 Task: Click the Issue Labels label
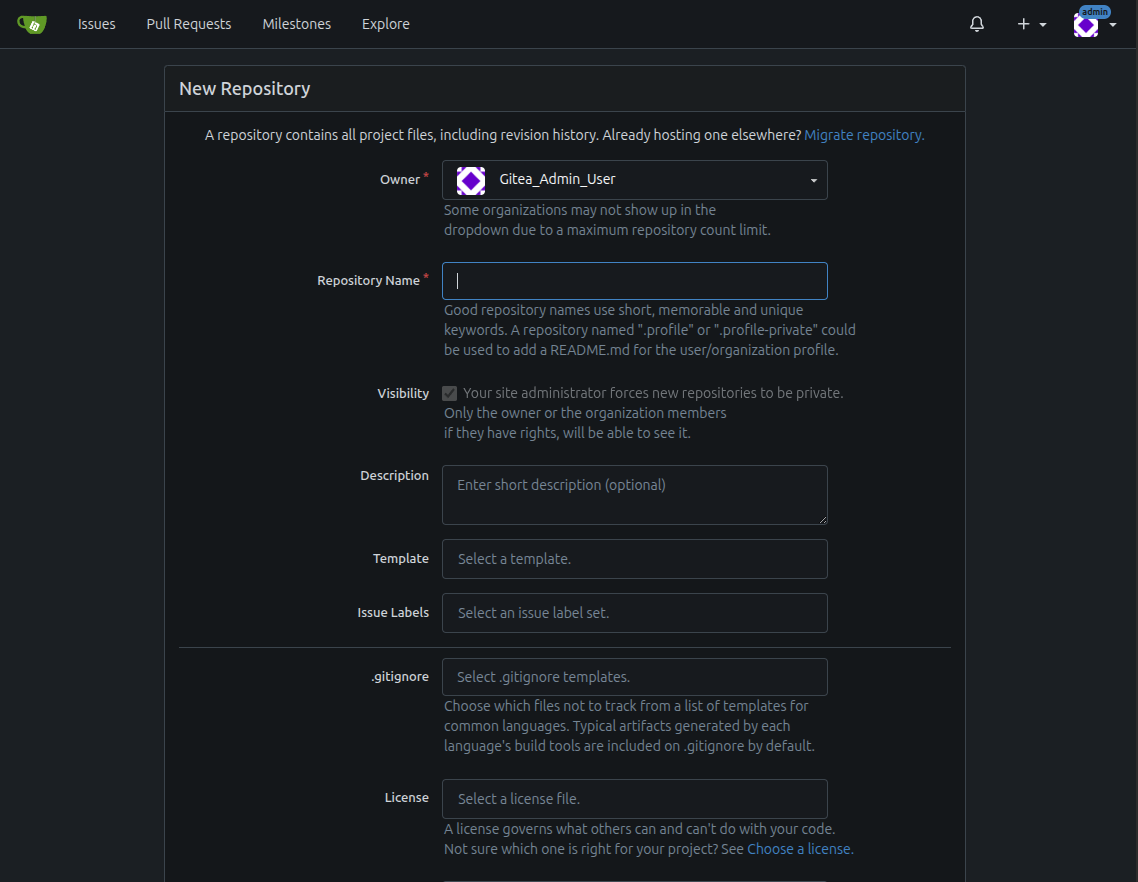[x=393, y=613]
